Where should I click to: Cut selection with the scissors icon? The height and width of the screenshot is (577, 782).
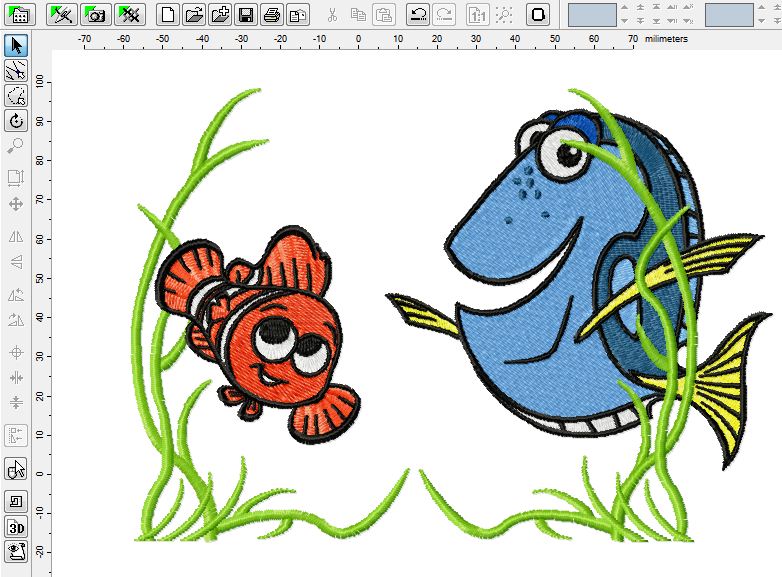[332, 15]
